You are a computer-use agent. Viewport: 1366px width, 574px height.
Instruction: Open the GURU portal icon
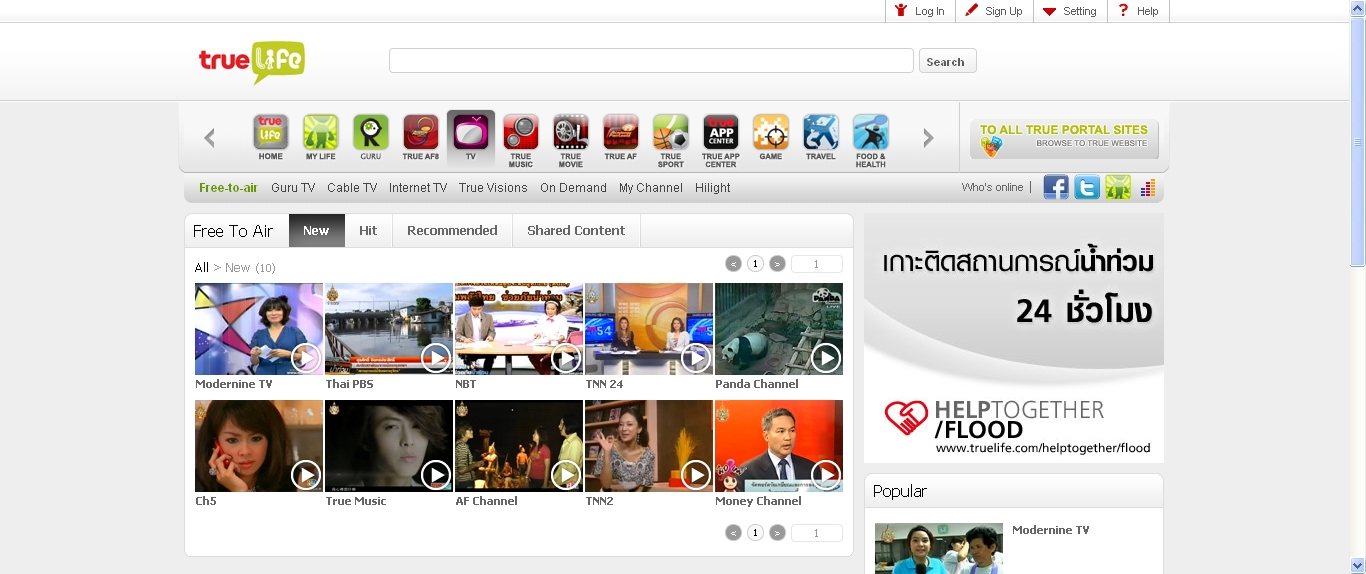(371, 137)
